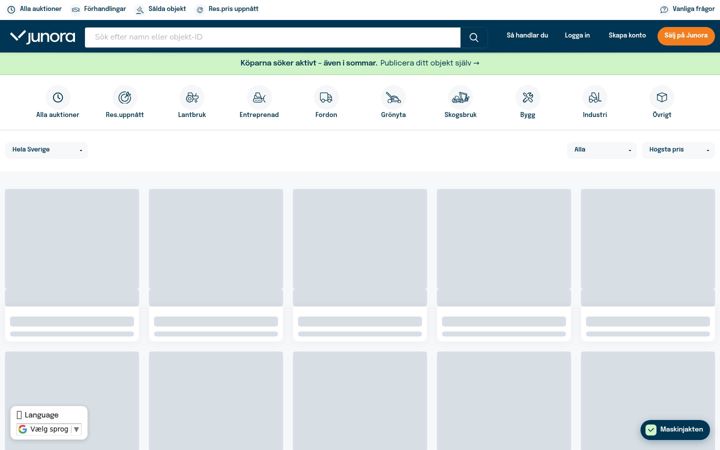Open the Maskinjakten chat button

tap(675, 430)
